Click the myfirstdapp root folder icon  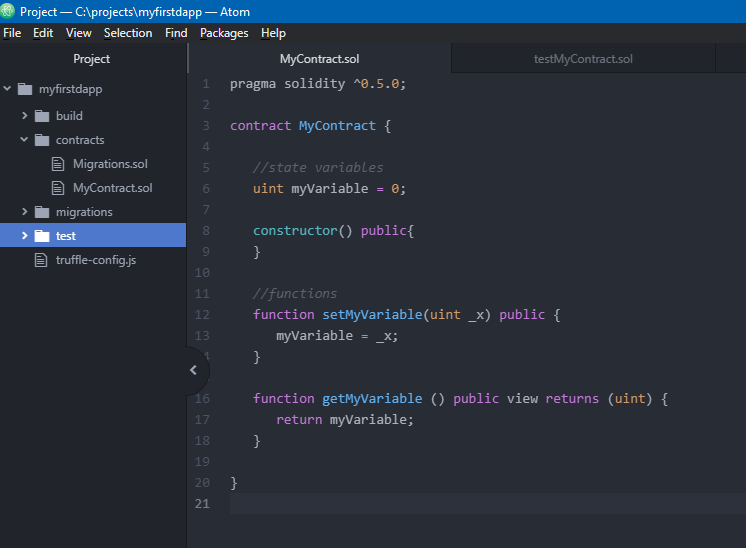[x=25, y=89]
